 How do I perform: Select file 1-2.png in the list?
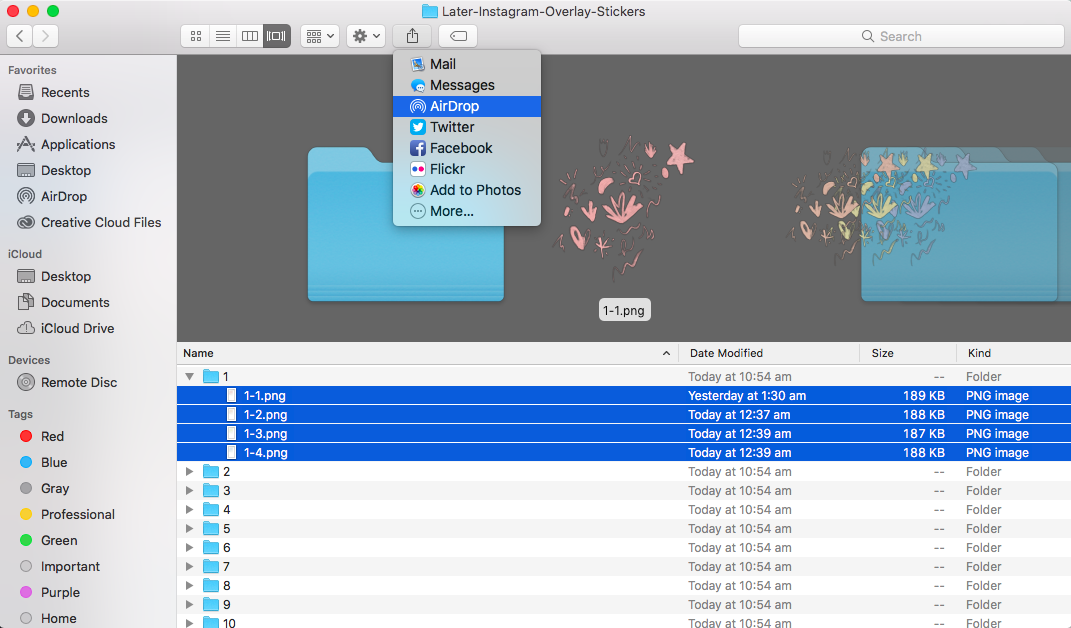(624, 415)
